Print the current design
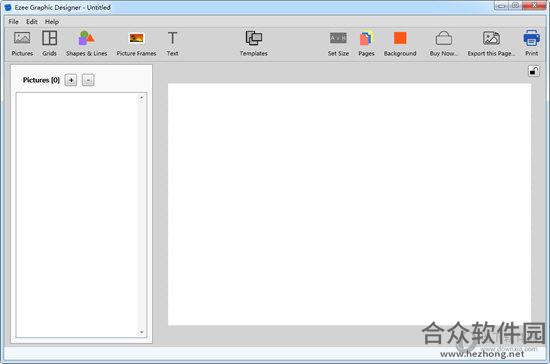The image size is (550, 364). coord(531,43)
